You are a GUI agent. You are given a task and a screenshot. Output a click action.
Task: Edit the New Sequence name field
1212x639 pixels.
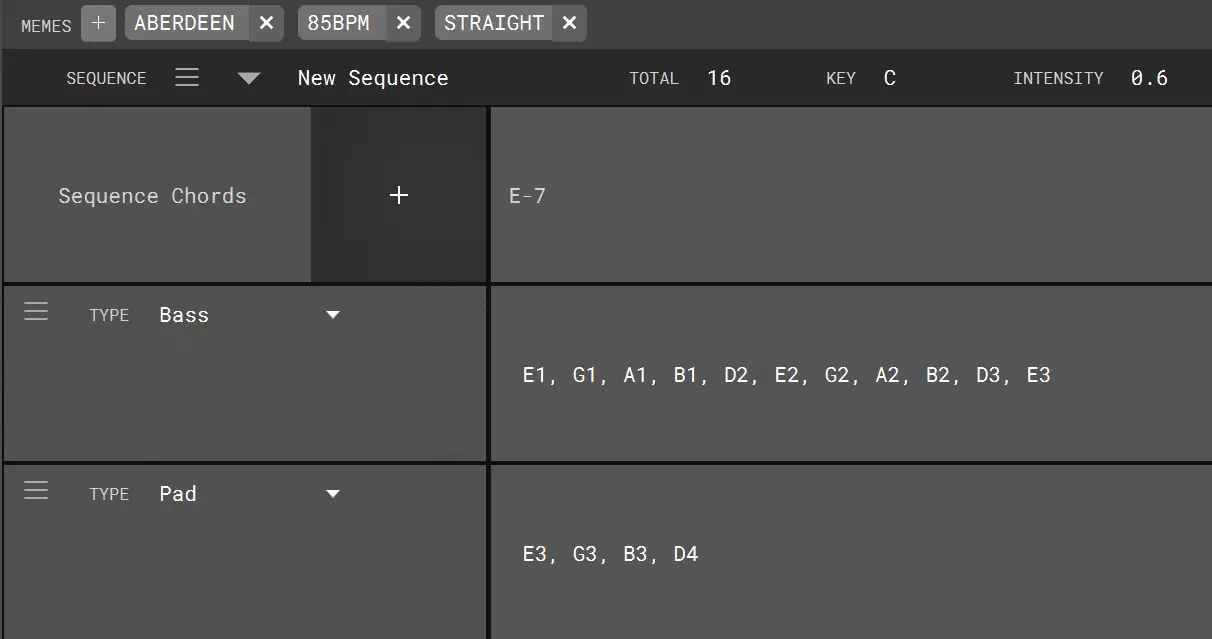(373, 78)
